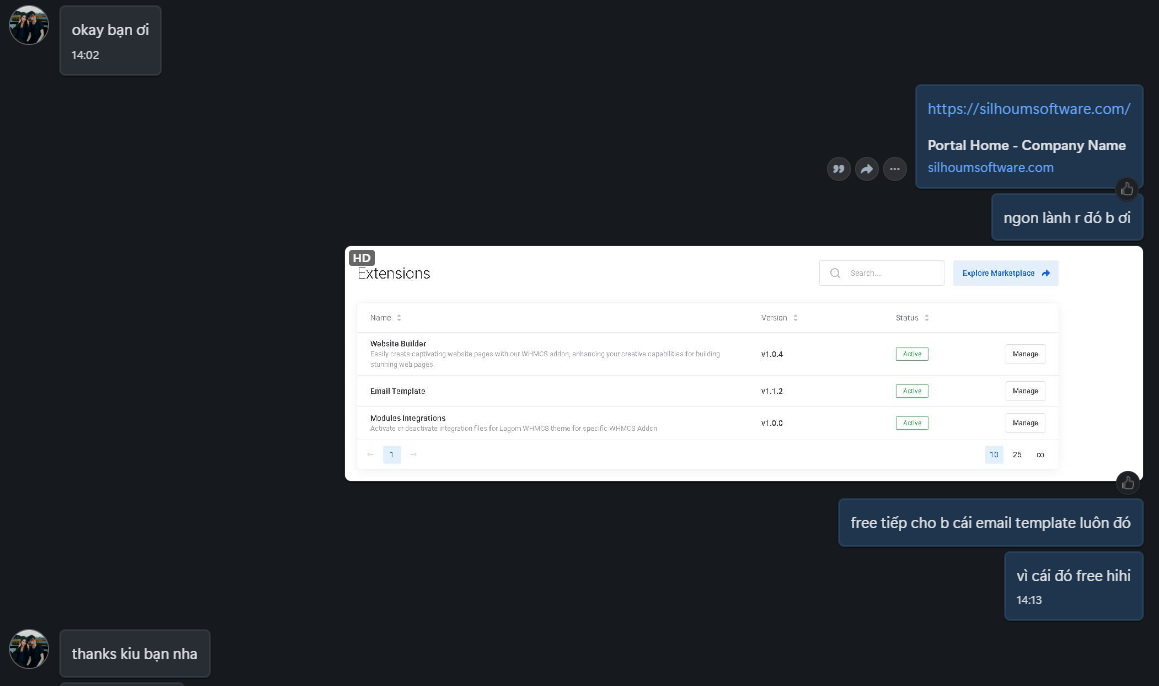Click the quote reply icon beside link message
Viewport: 1159px width, 686px height.
pyautogui.click(x=839, y=169)
